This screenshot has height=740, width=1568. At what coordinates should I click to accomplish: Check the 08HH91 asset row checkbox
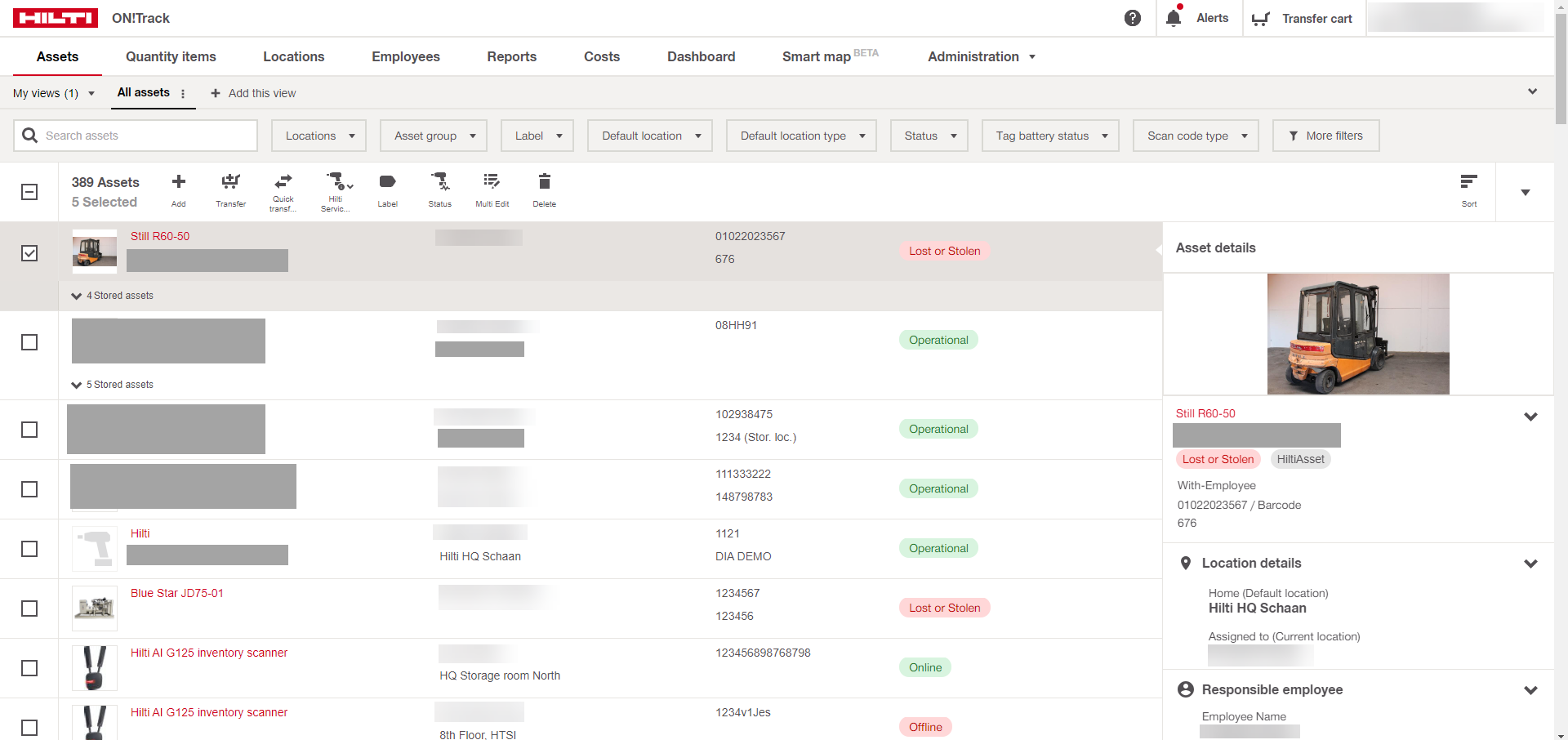29,342
